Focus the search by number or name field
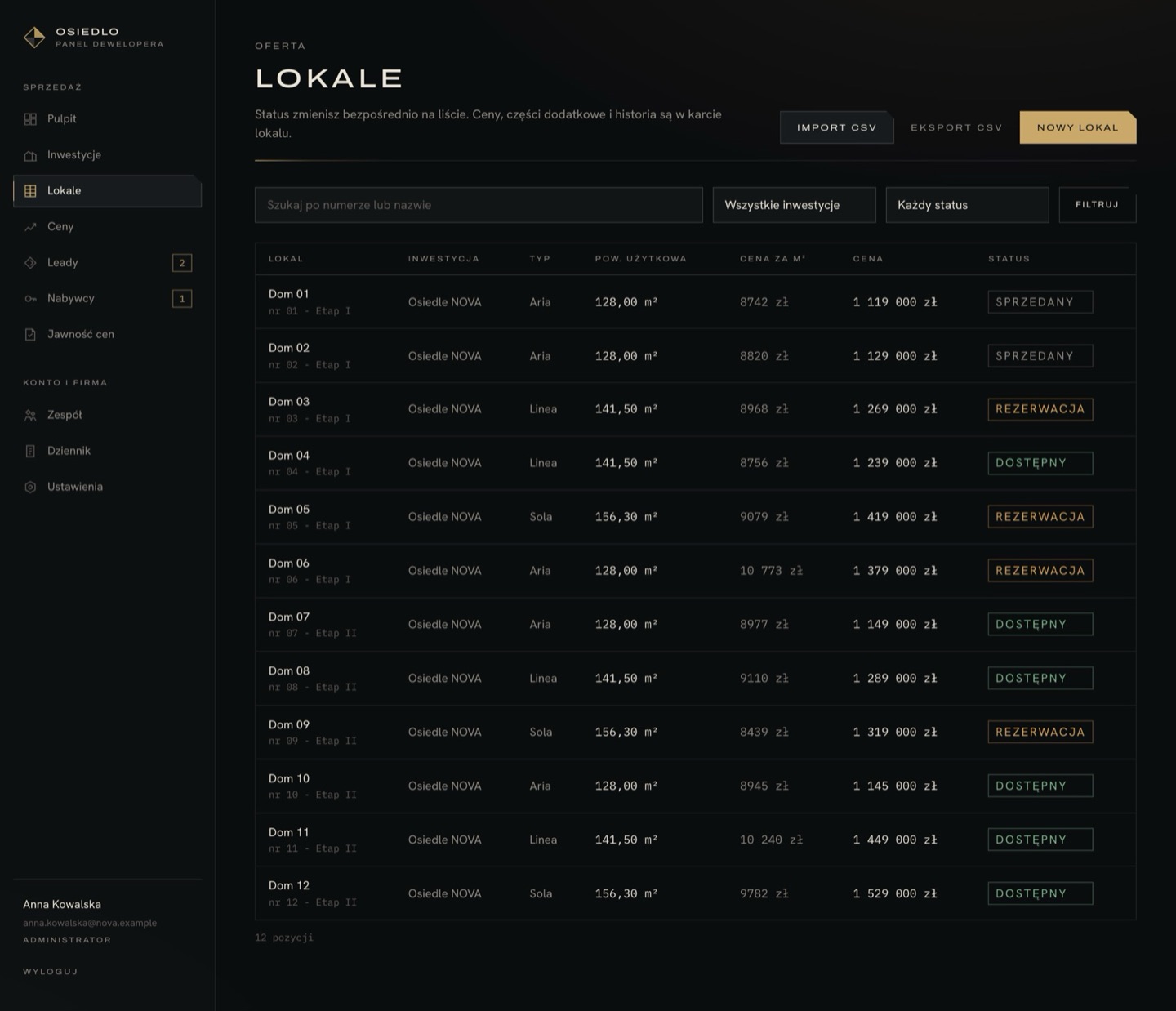Viewport: 1176px width, 1011px height. [479, 205]
